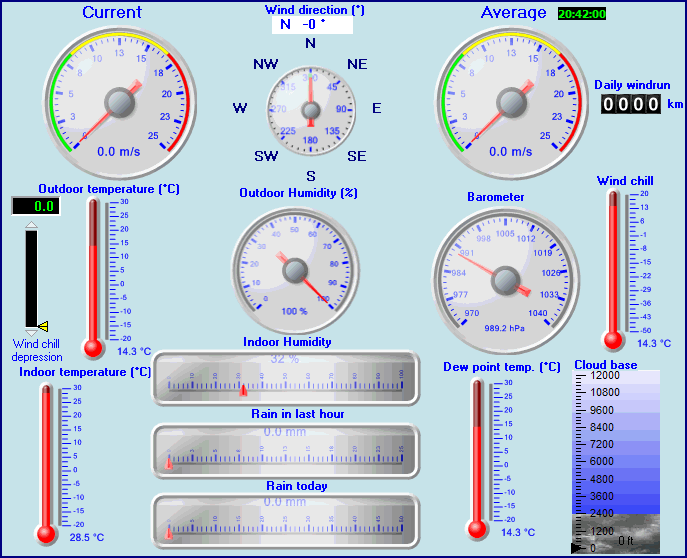Click the red pointer on Rain today scale
Screen dimensions: 687x558
pyautogui.click(x=169, y=533)
